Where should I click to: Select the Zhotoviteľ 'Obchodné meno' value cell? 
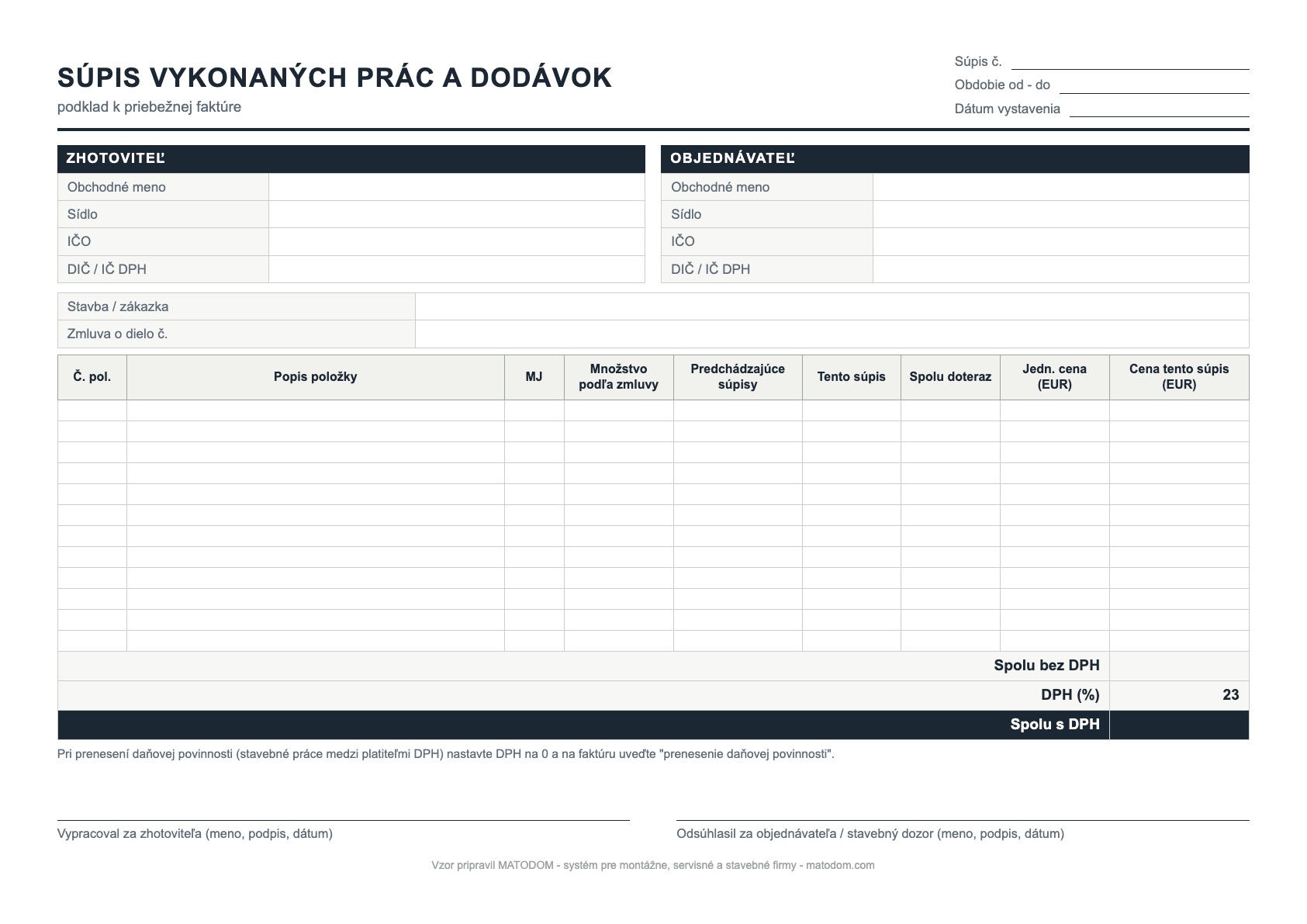tap(457, 187)
